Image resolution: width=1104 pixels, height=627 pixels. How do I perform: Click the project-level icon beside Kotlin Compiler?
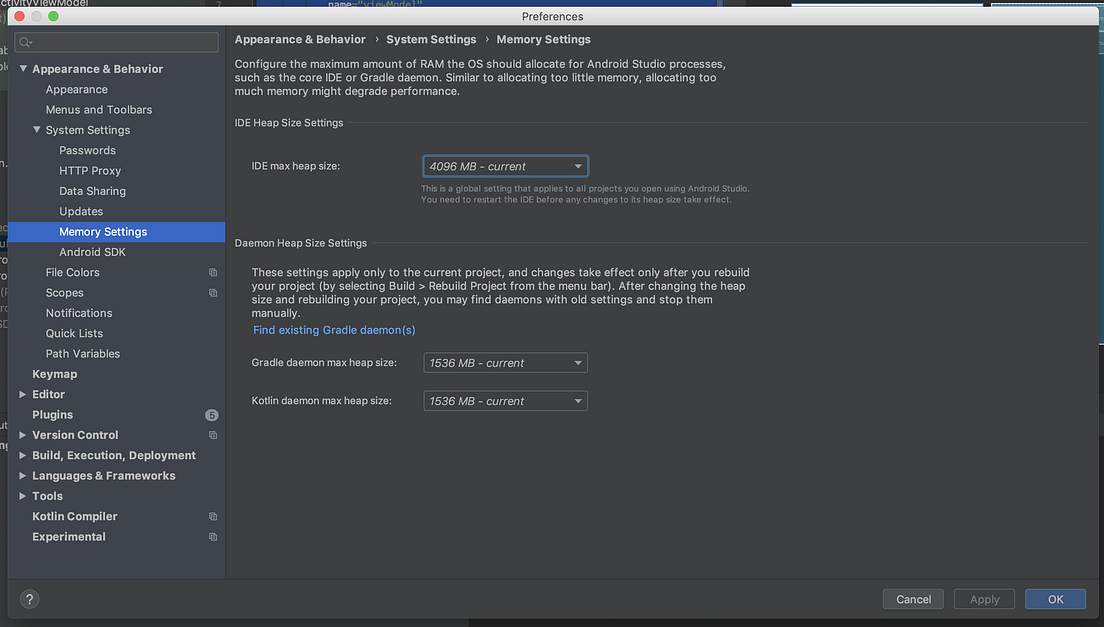(213, 517)
